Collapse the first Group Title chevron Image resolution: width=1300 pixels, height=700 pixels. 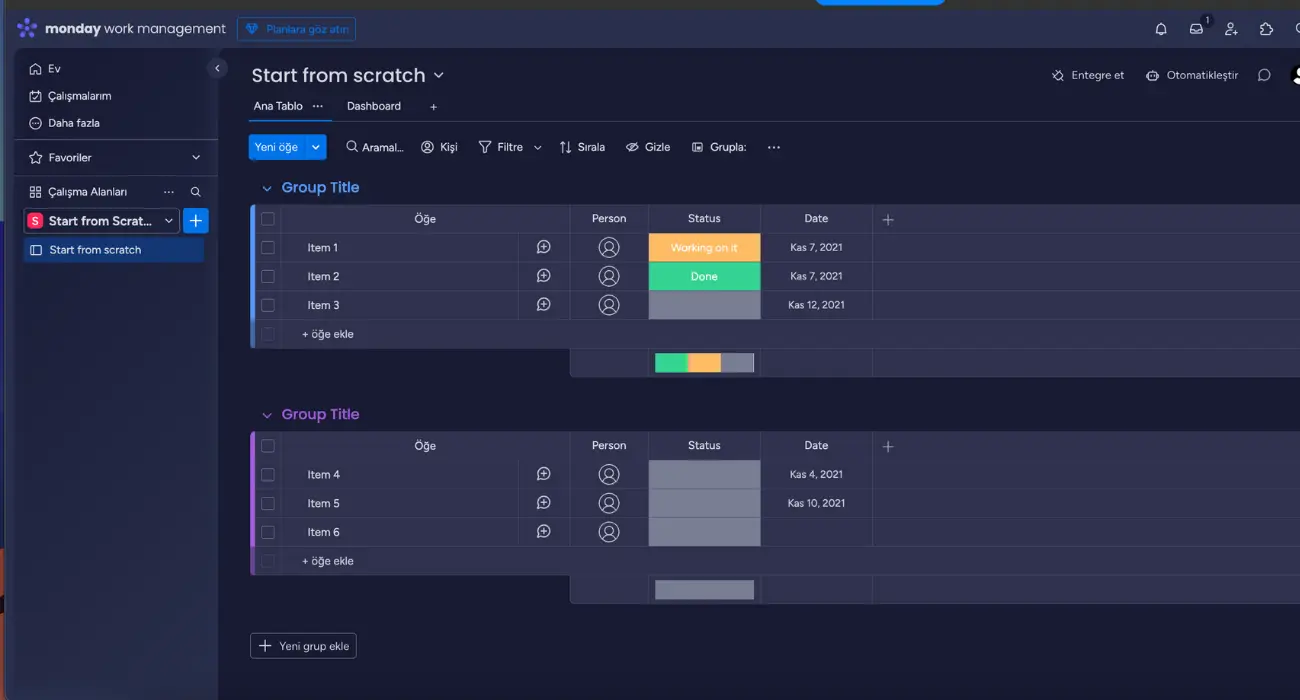pyautogui.click(x=267, y=188)
